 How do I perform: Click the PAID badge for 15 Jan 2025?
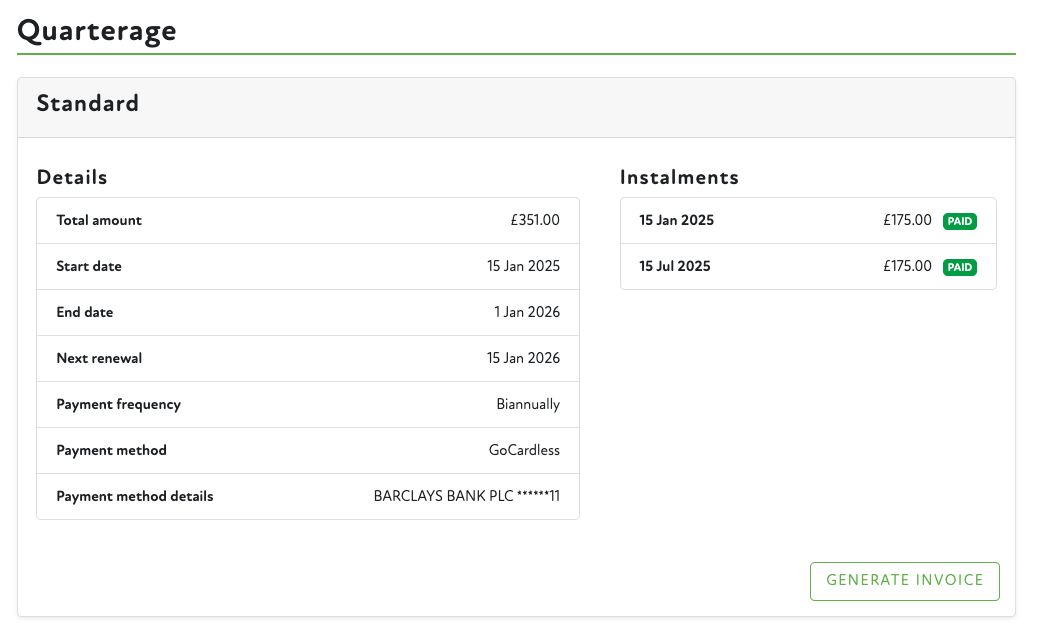pos(960,221)
